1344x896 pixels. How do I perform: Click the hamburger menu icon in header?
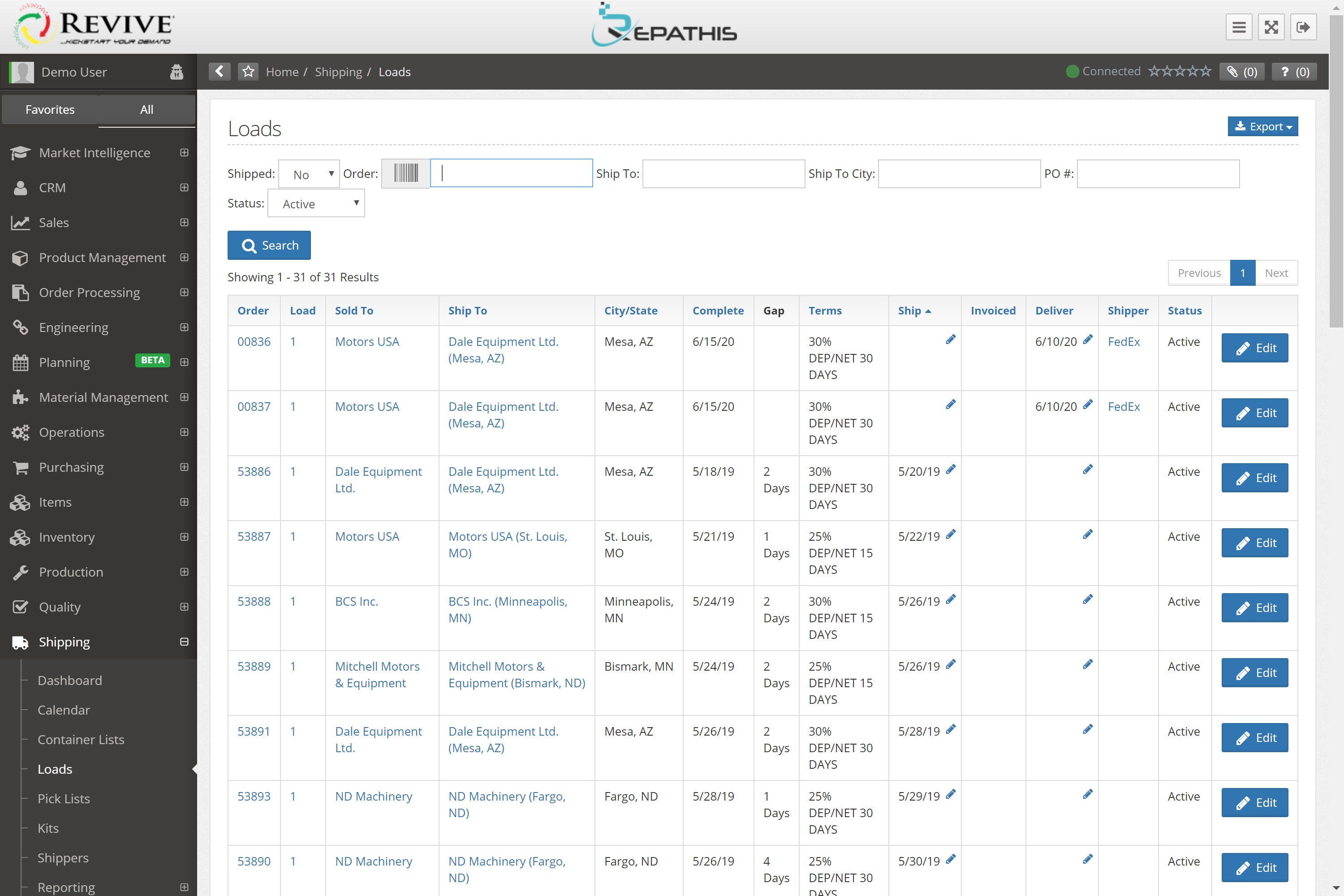(1239, 27)
